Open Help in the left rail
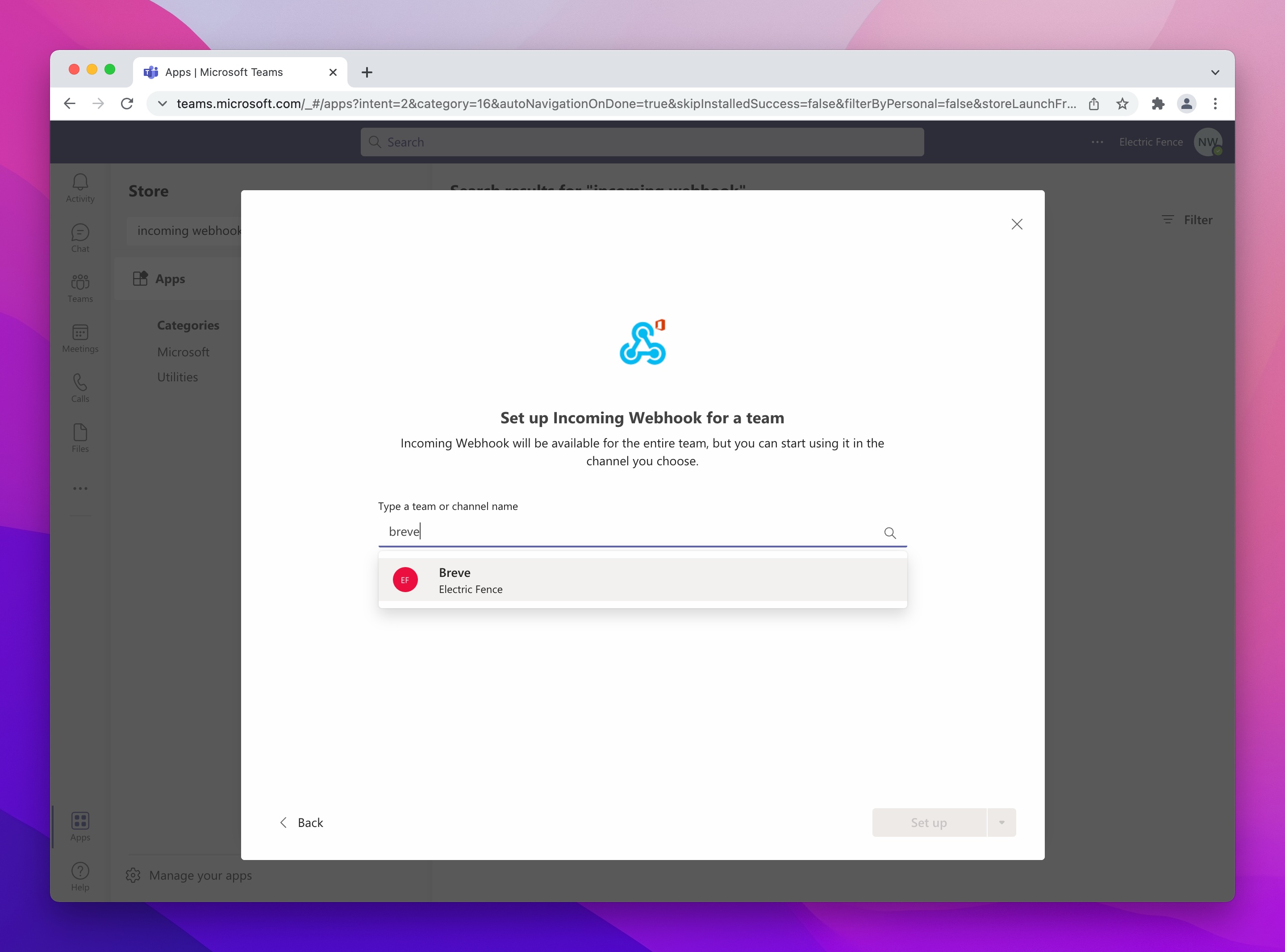 [80, 877]
